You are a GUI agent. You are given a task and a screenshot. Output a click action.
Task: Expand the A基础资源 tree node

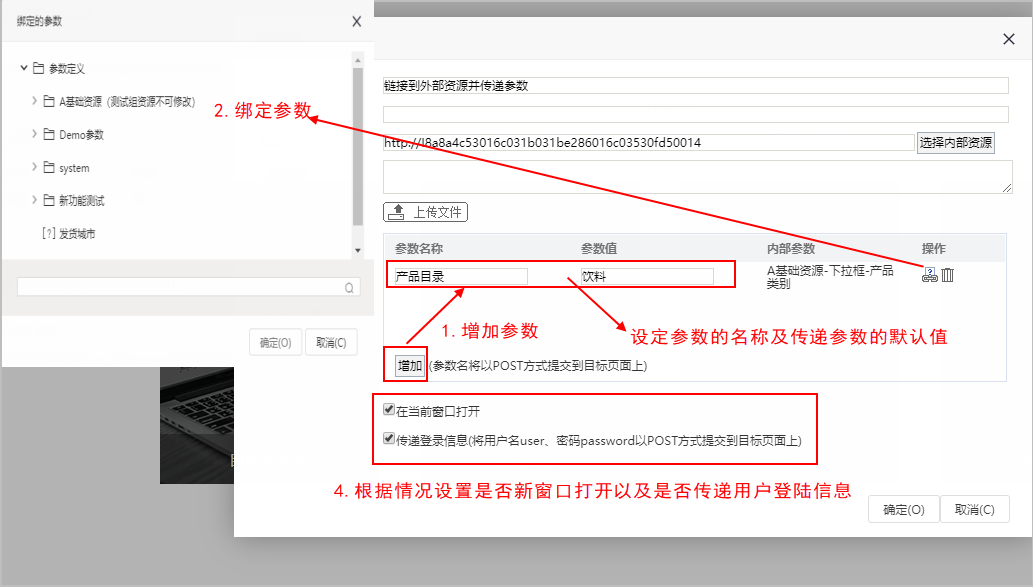point(34,101)
